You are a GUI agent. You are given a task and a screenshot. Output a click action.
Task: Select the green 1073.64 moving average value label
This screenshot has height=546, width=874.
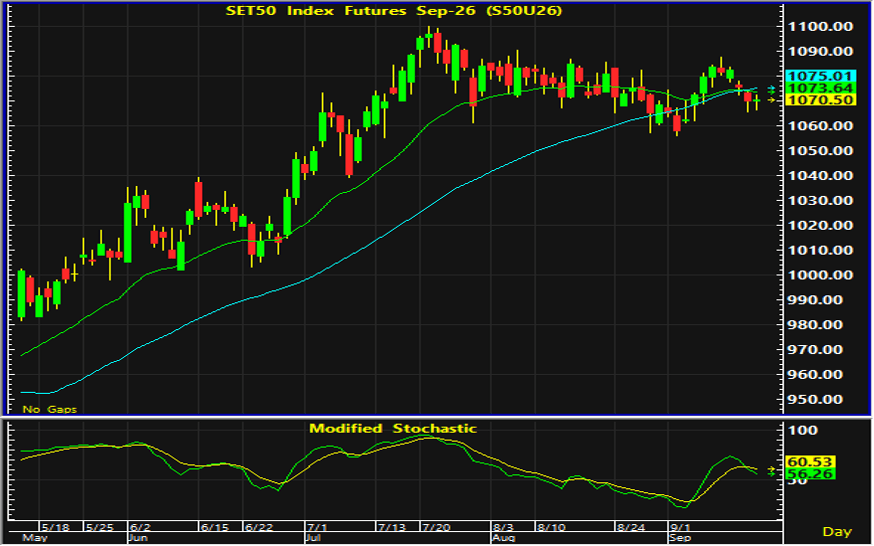(820, 88)
